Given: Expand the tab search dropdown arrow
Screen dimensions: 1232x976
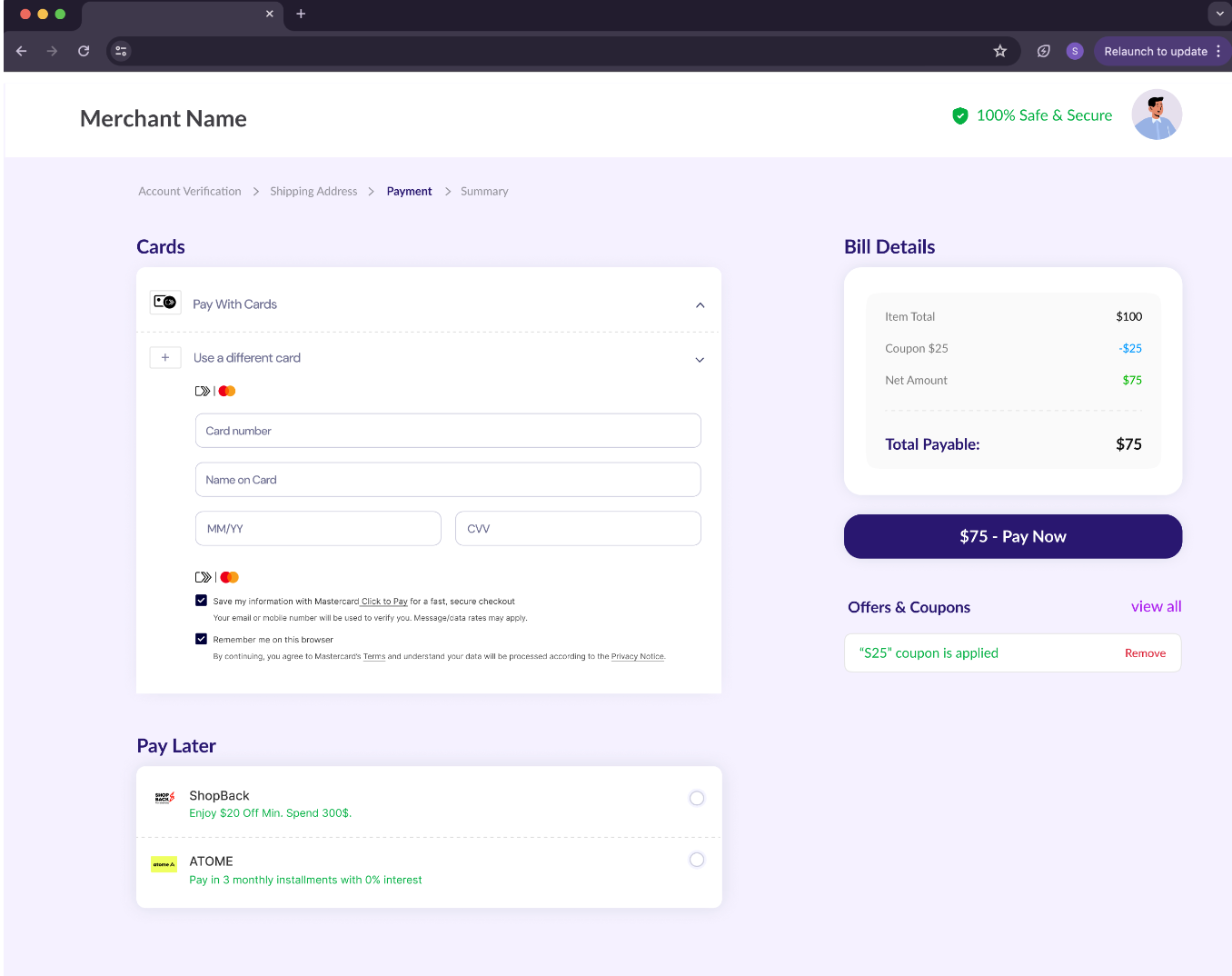Looking at the screenshot, I should point(1219,14).
